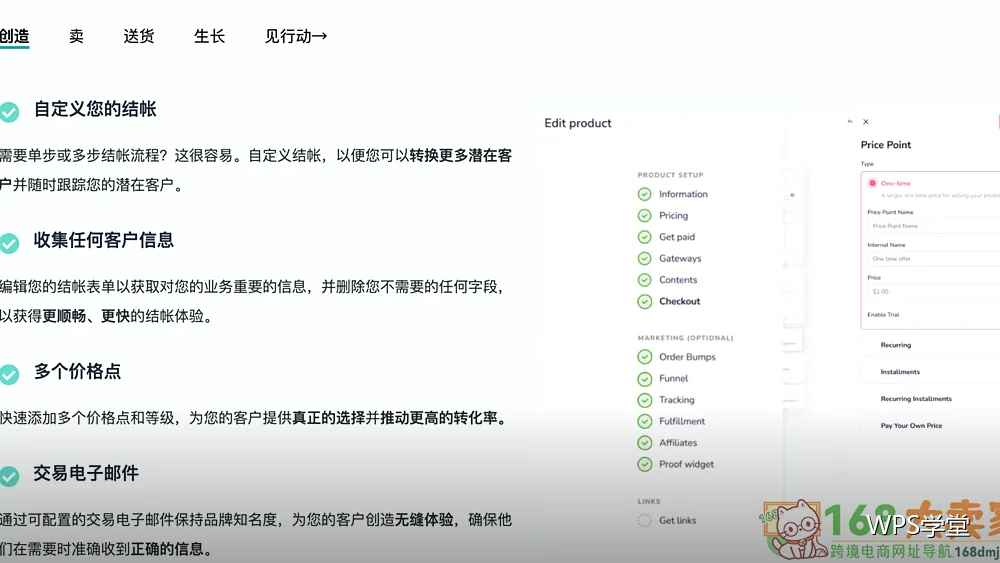Open the Proof widget step

(x=686, y=464)
